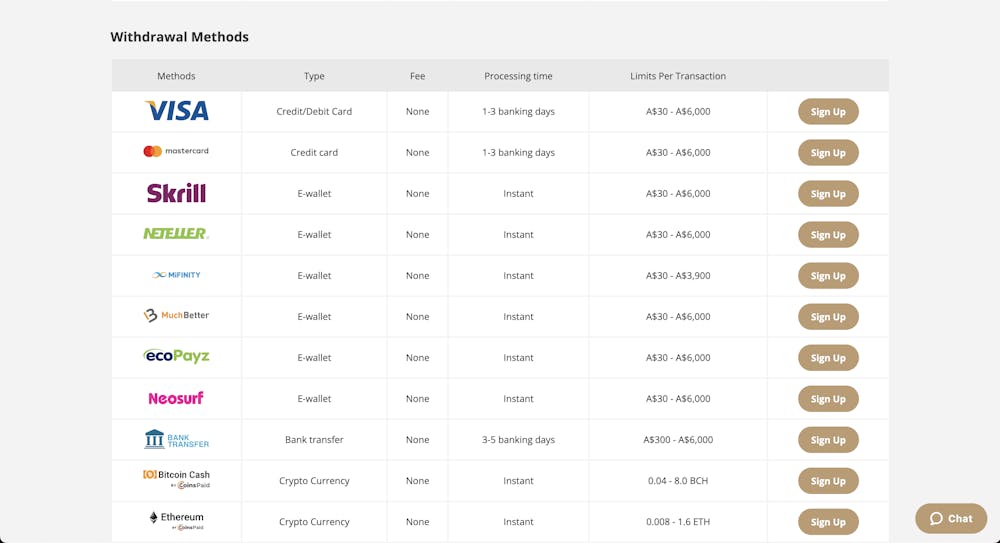Sign up in the MiFinity row

(828, 276)
